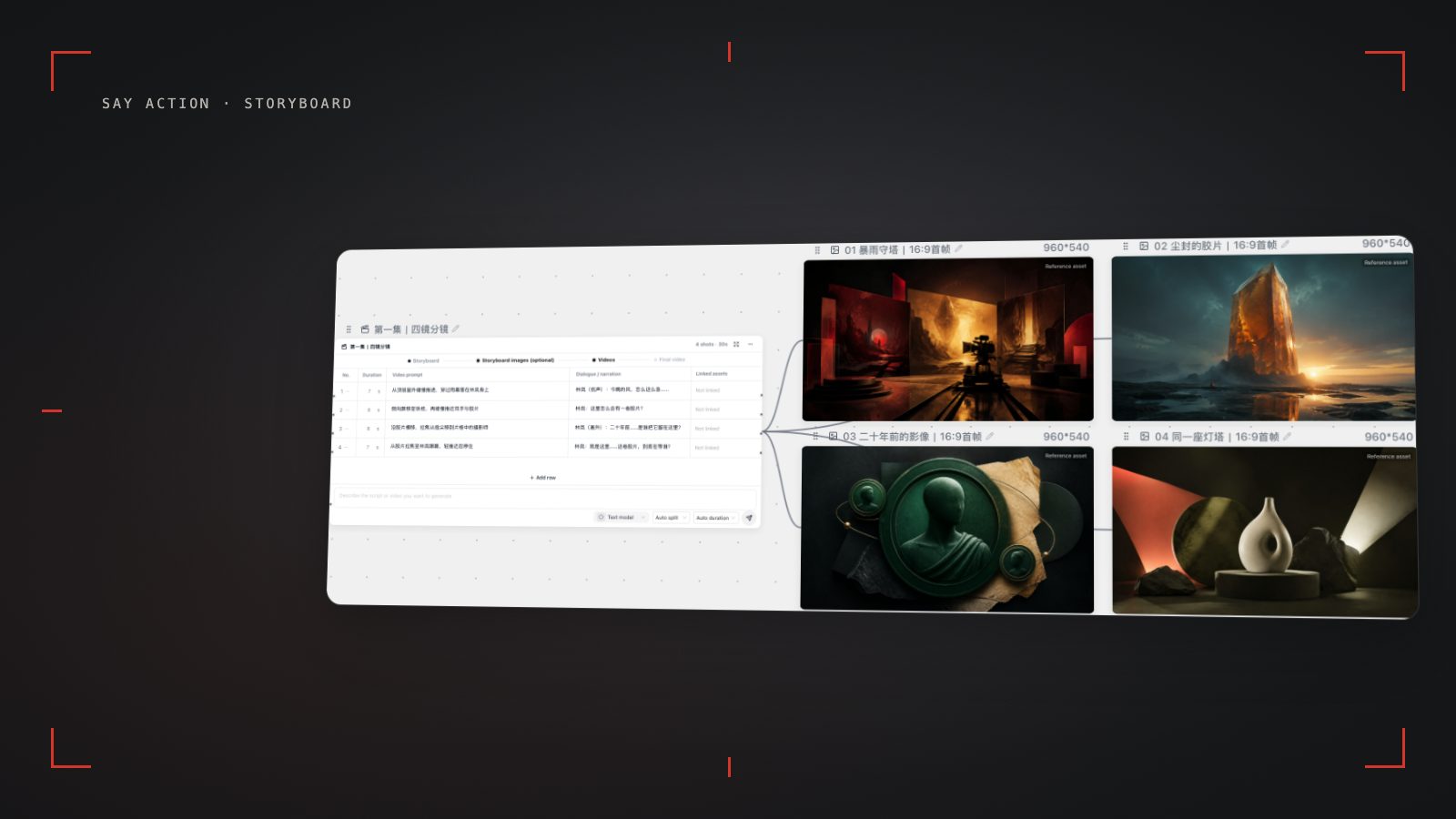Click the script description input field

[544, 496]
